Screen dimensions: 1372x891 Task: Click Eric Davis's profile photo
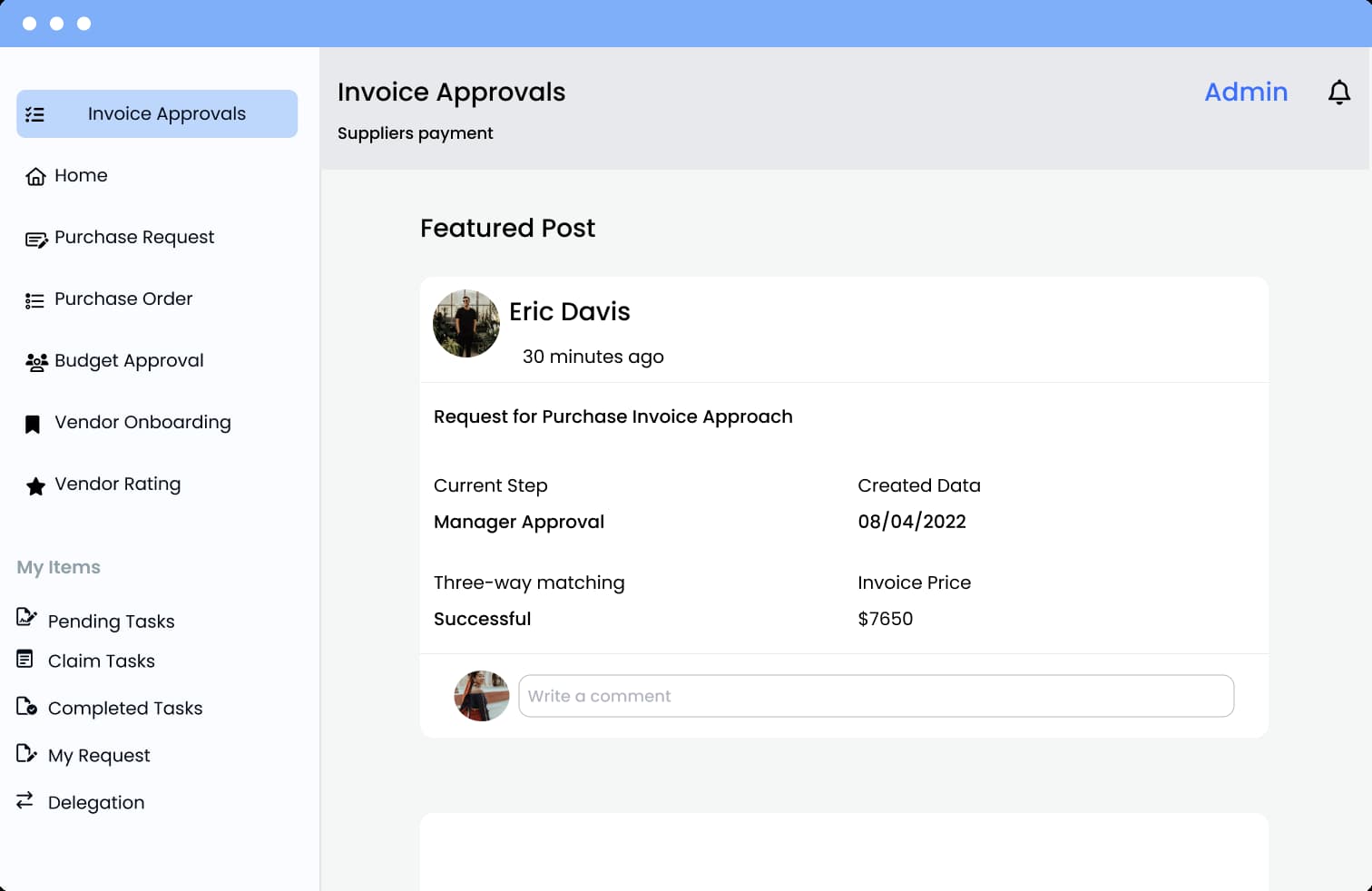point(466,324)
